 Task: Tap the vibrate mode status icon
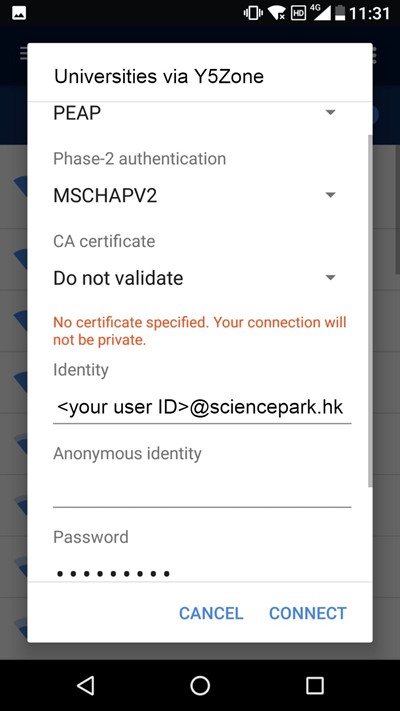[x=253, y=13]
